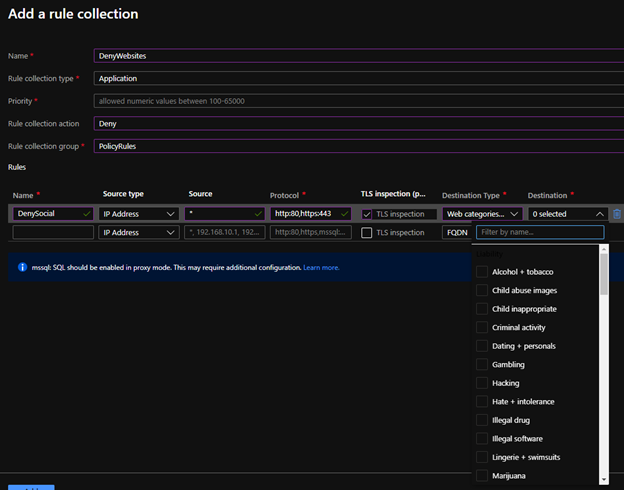Check the Dating + personals category
The image size is (624, 490).
click(483, 346)
